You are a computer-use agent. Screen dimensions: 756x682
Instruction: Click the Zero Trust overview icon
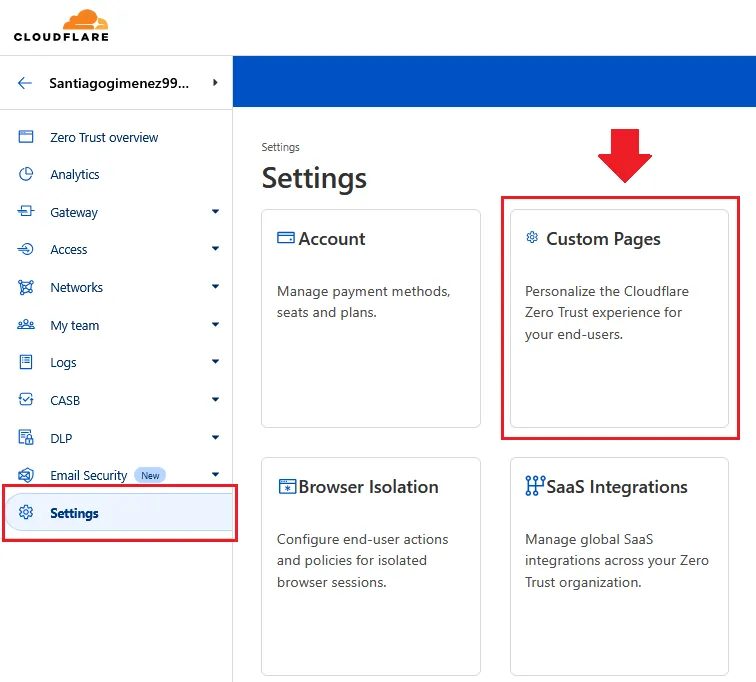[27, 137]
